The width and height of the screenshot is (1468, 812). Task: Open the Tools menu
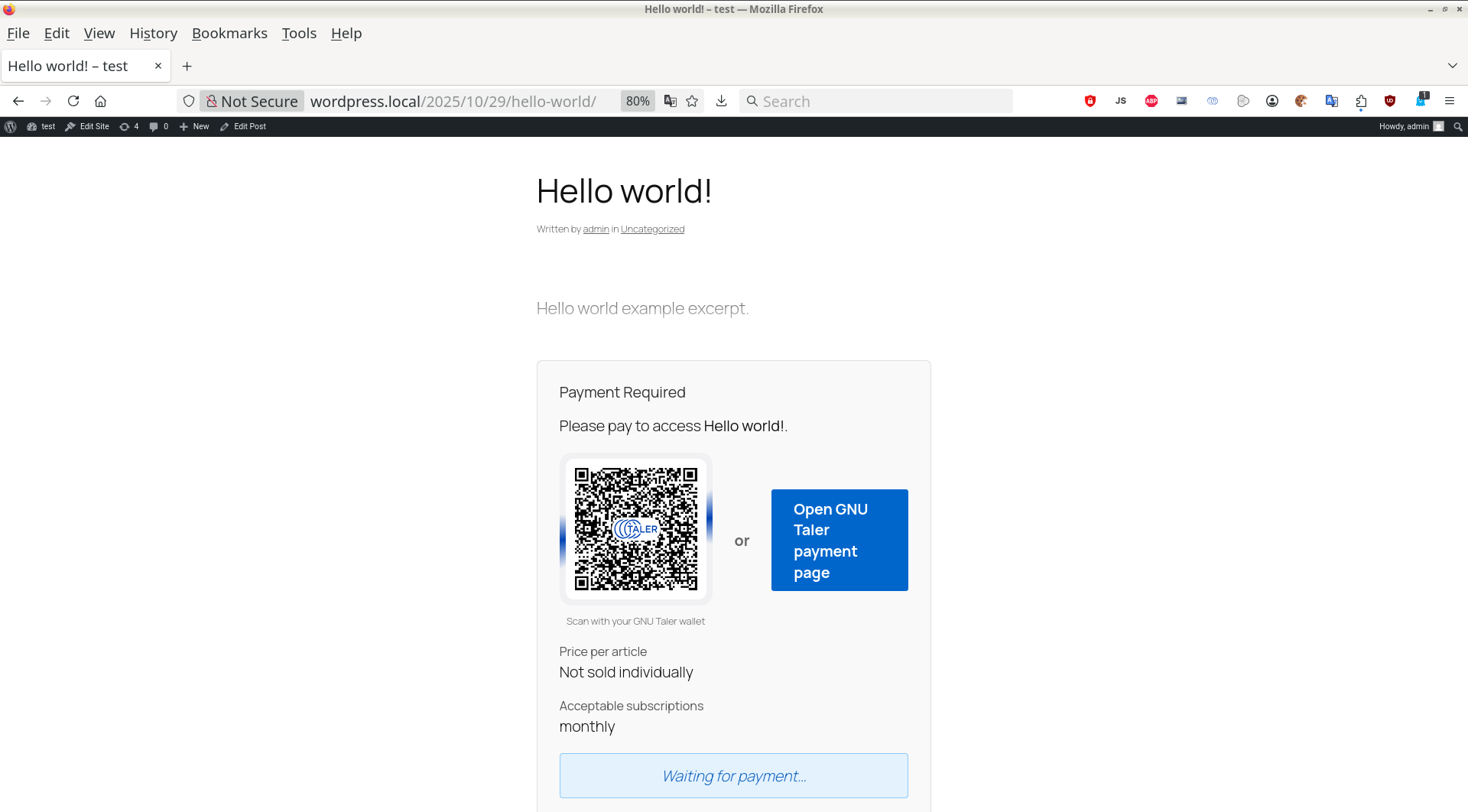click(x=299, y=34)
